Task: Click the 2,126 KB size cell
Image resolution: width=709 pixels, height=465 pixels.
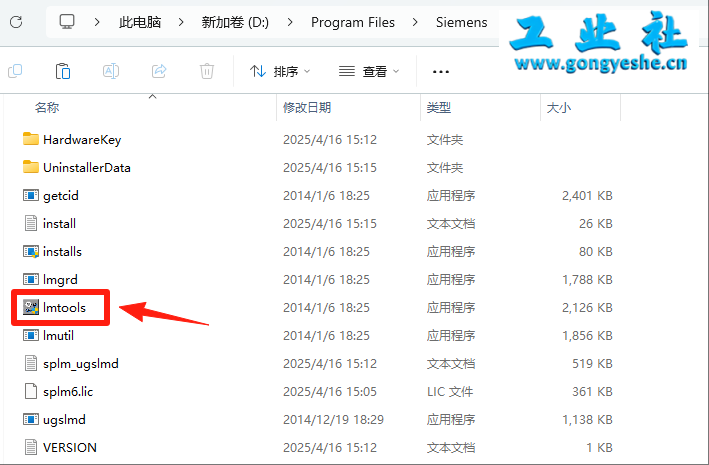Action: tap(587, 308)
